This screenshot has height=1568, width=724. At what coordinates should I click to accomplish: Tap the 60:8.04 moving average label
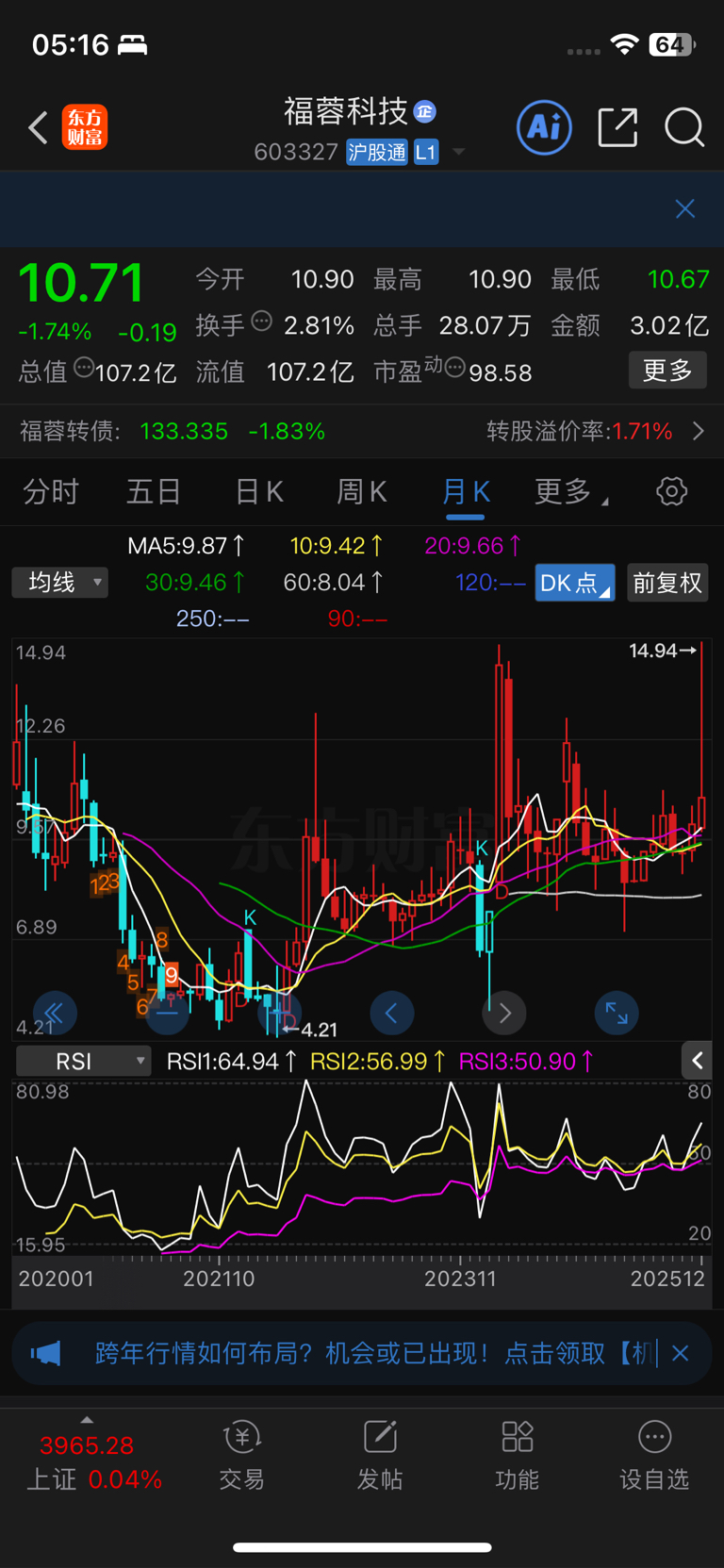point(334,583)
